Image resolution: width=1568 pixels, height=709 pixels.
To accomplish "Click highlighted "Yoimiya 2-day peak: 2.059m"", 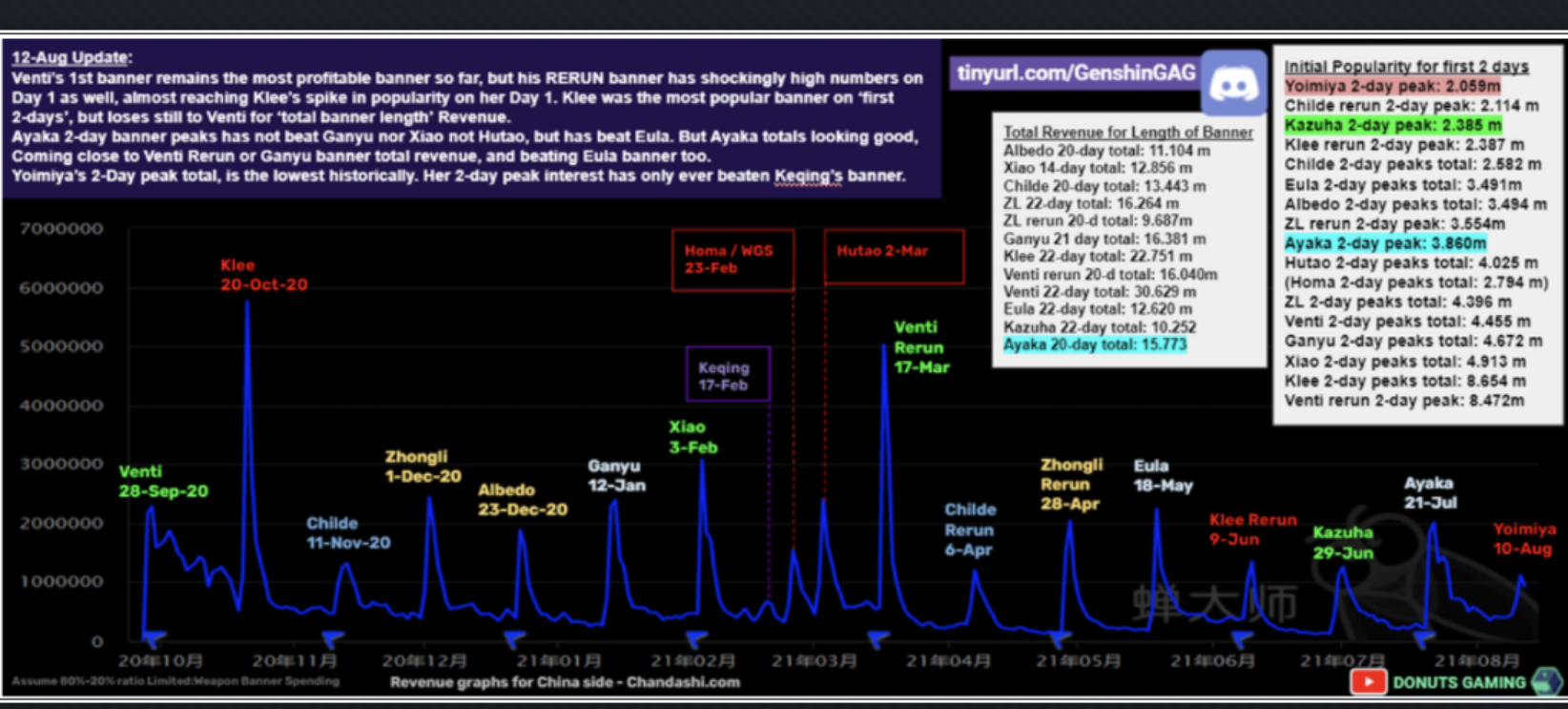I will [x=1393, y=86].
